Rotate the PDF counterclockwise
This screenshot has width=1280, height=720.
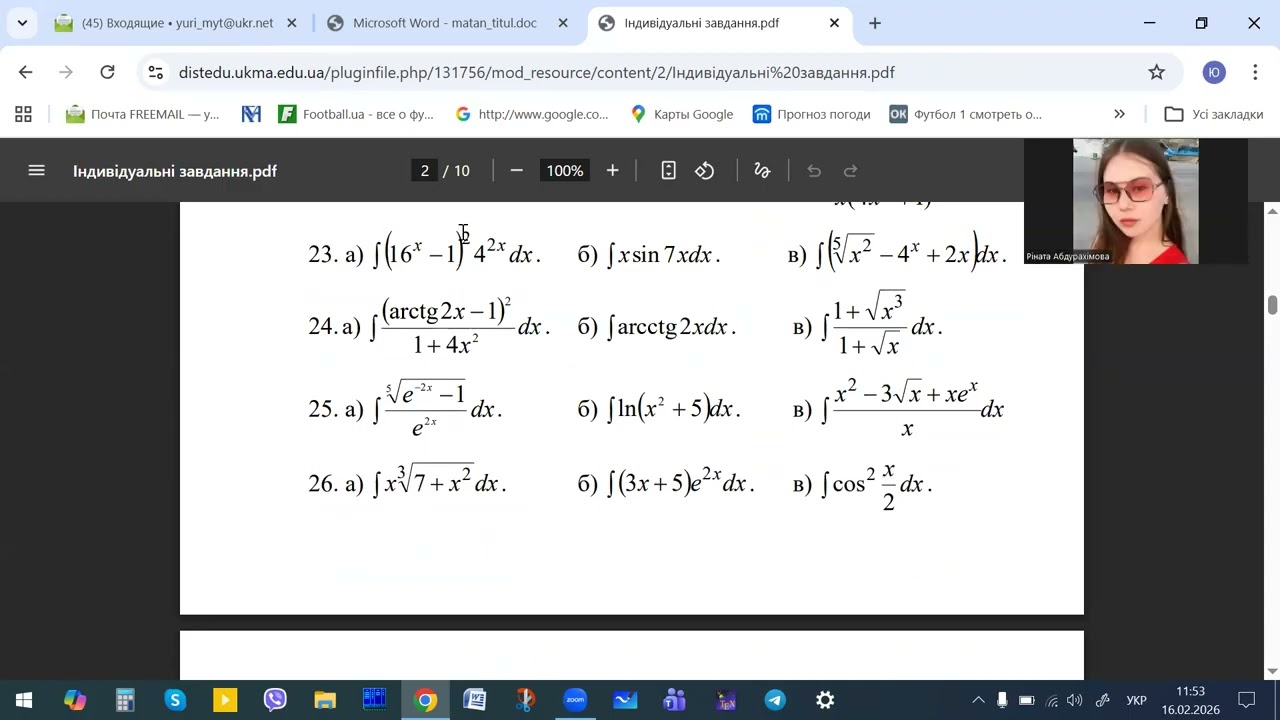705,171
